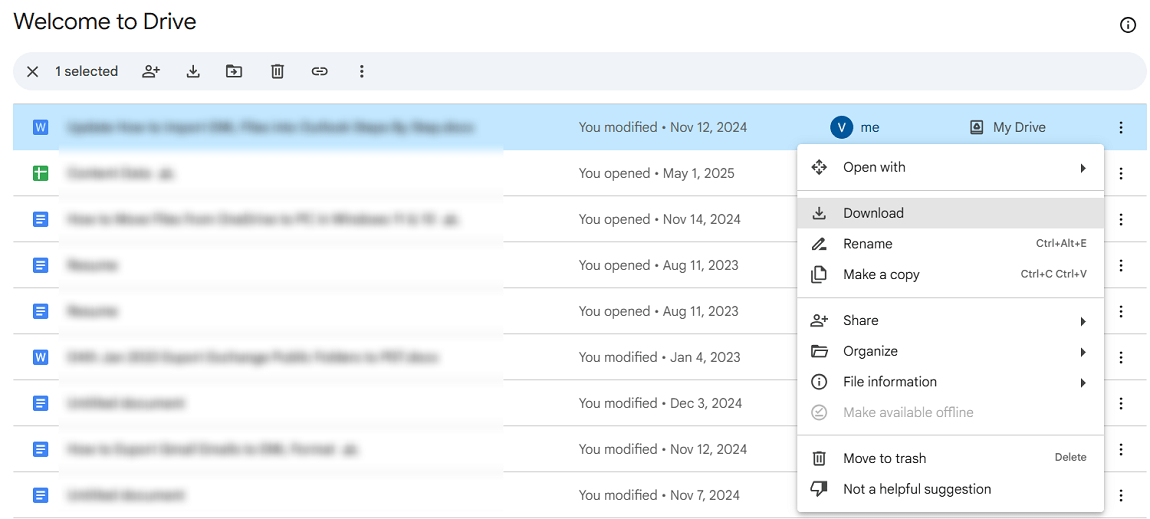Click the share person-plus icon in the selection toolbar
The image size is (1150, 519).
point(151,72)
